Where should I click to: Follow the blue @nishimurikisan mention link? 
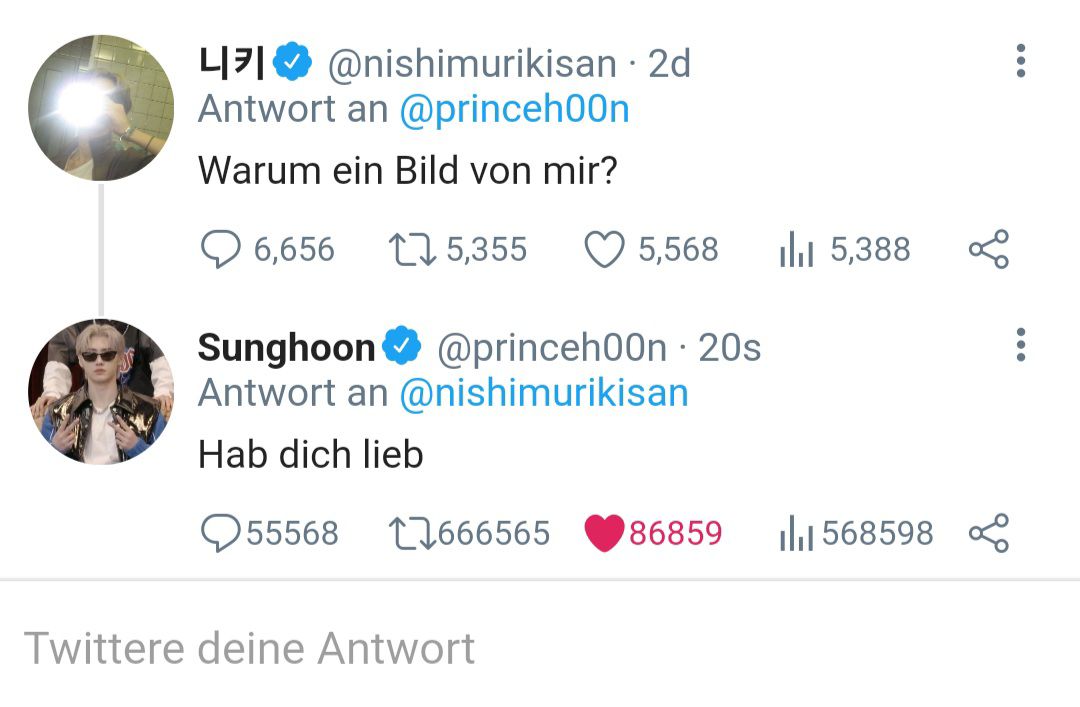tap(544, 393)
